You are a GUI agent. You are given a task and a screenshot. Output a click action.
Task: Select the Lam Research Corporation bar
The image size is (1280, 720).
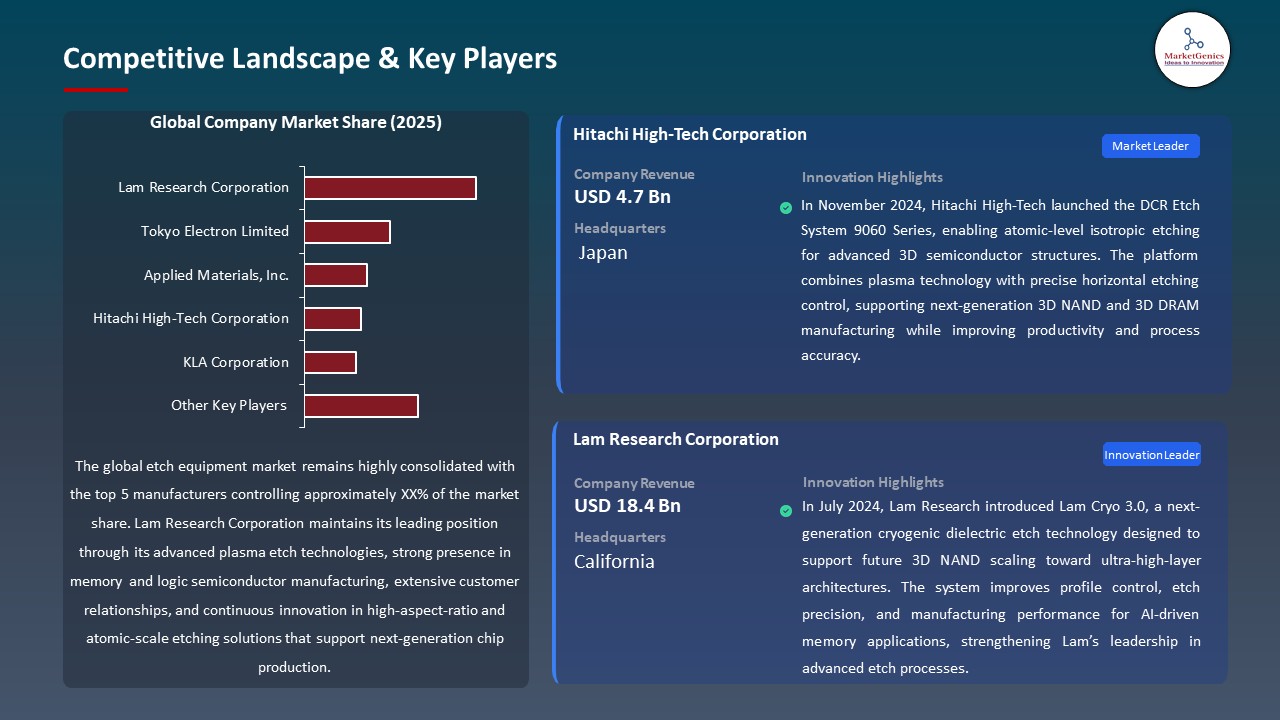(390, 188)
